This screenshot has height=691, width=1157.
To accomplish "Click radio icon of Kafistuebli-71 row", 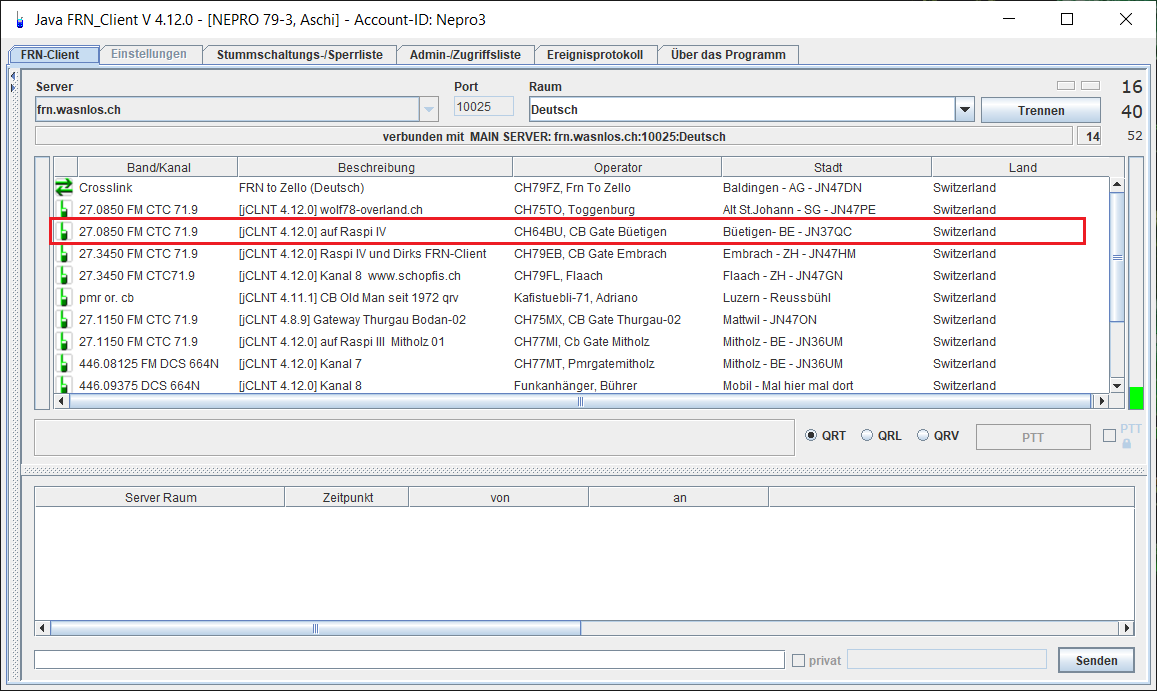I will point(64,298).
